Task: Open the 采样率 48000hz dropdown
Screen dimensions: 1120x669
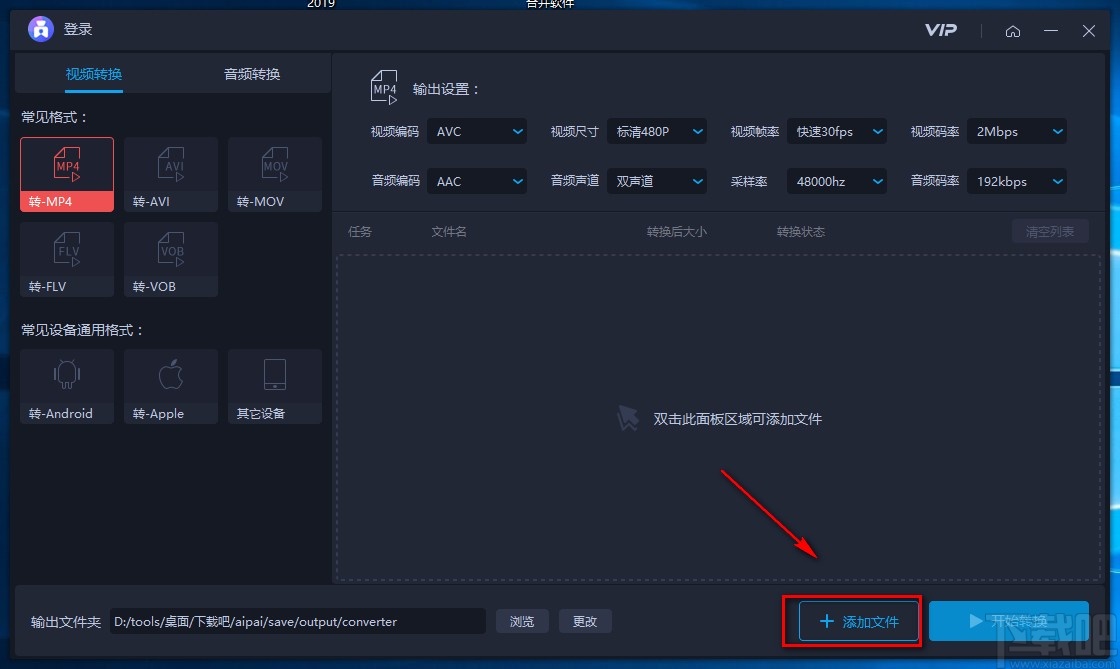Action: (x=837, y=181)
